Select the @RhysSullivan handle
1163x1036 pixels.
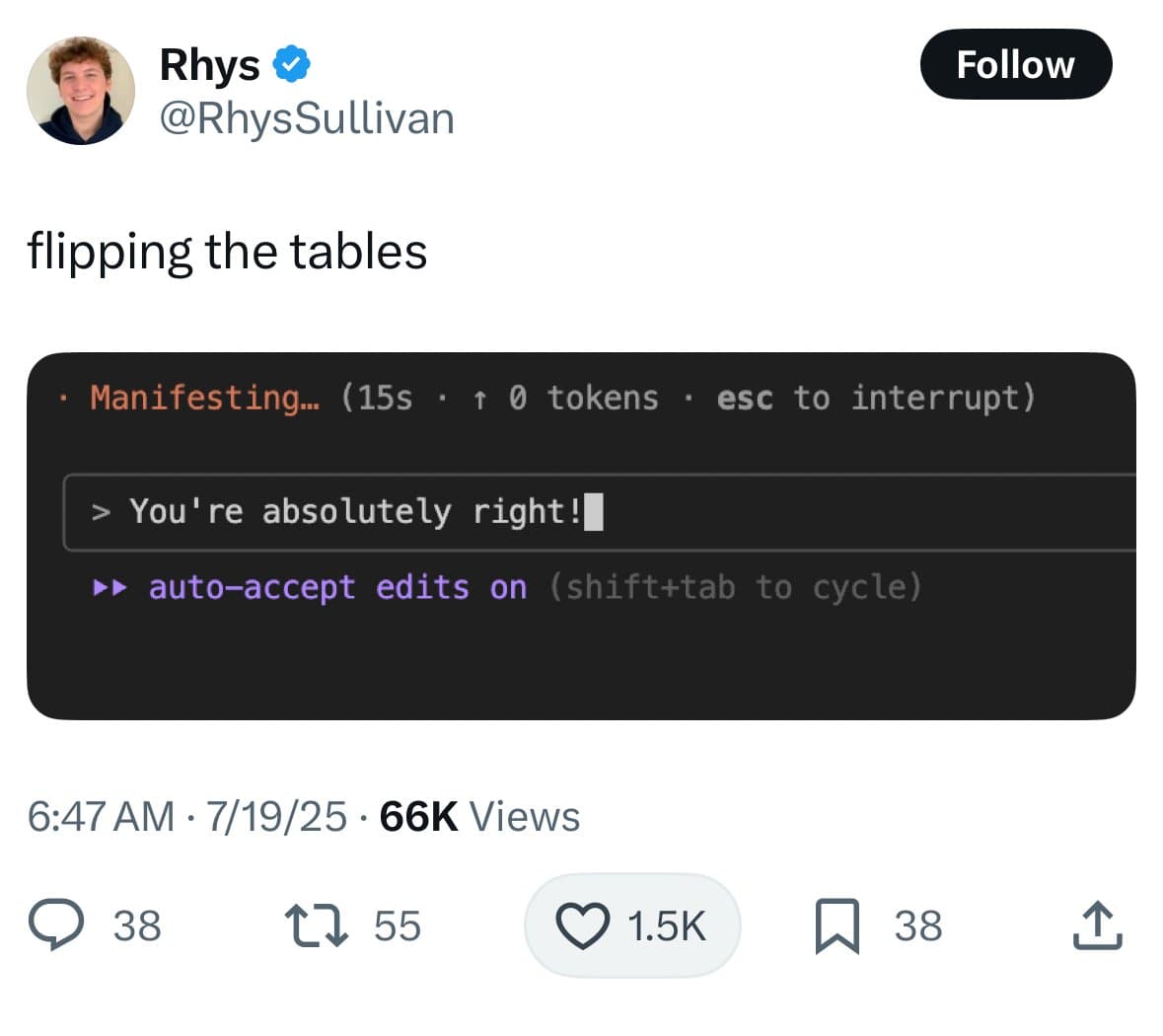pos(307,117)
